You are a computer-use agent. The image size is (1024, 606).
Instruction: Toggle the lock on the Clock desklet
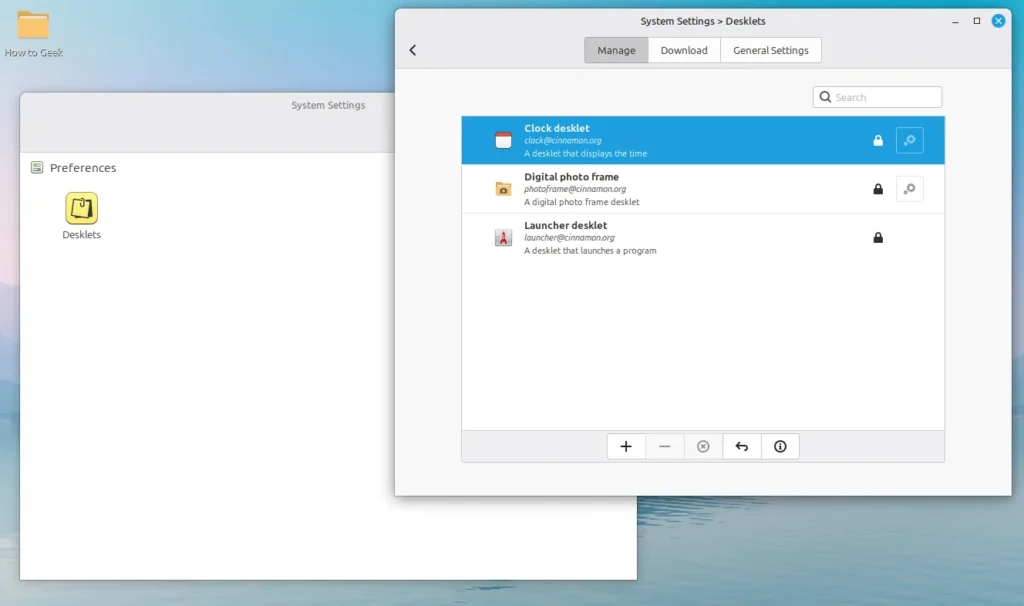(877, 140)
